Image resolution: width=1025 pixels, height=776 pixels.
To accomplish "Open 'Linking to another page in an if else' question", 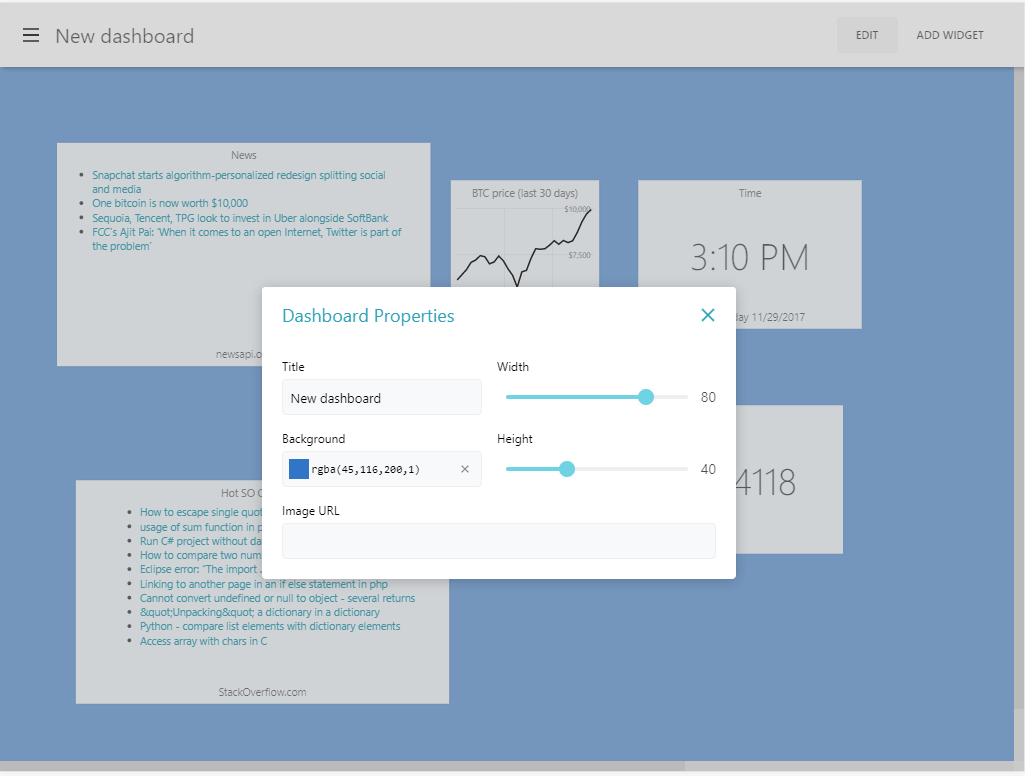I will click(x=263, y=584).
